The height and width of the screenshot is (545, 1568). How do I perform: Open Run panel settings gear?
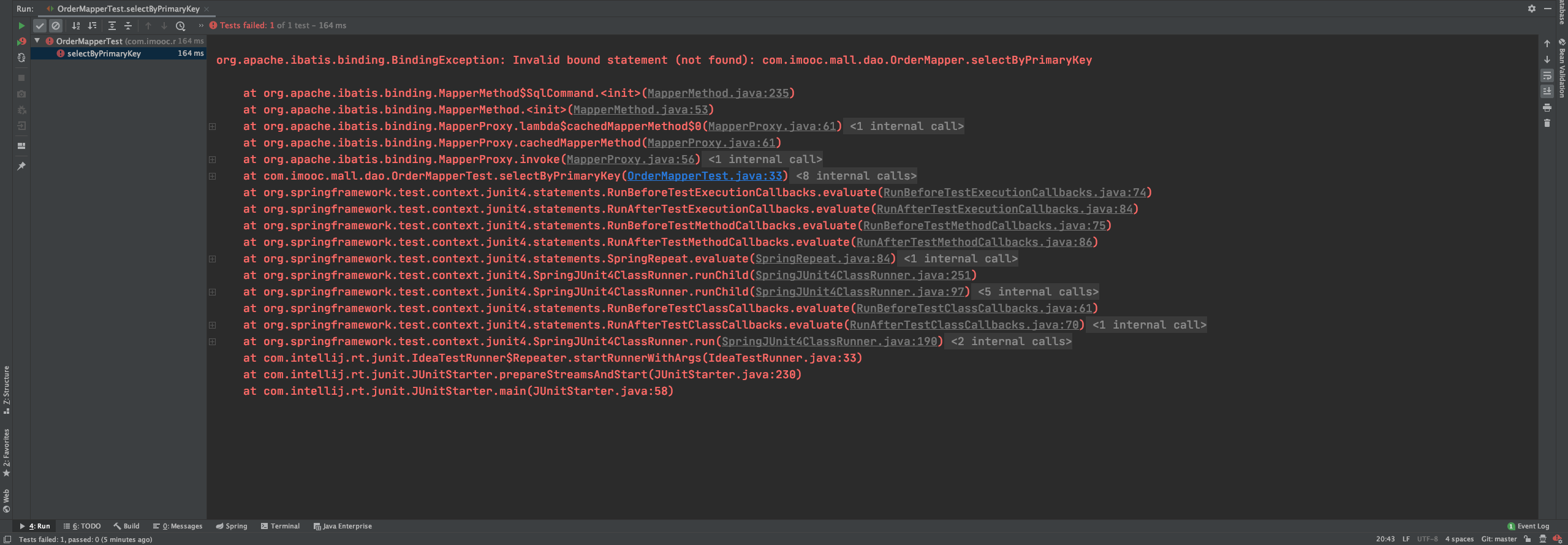pos(1532,9)
